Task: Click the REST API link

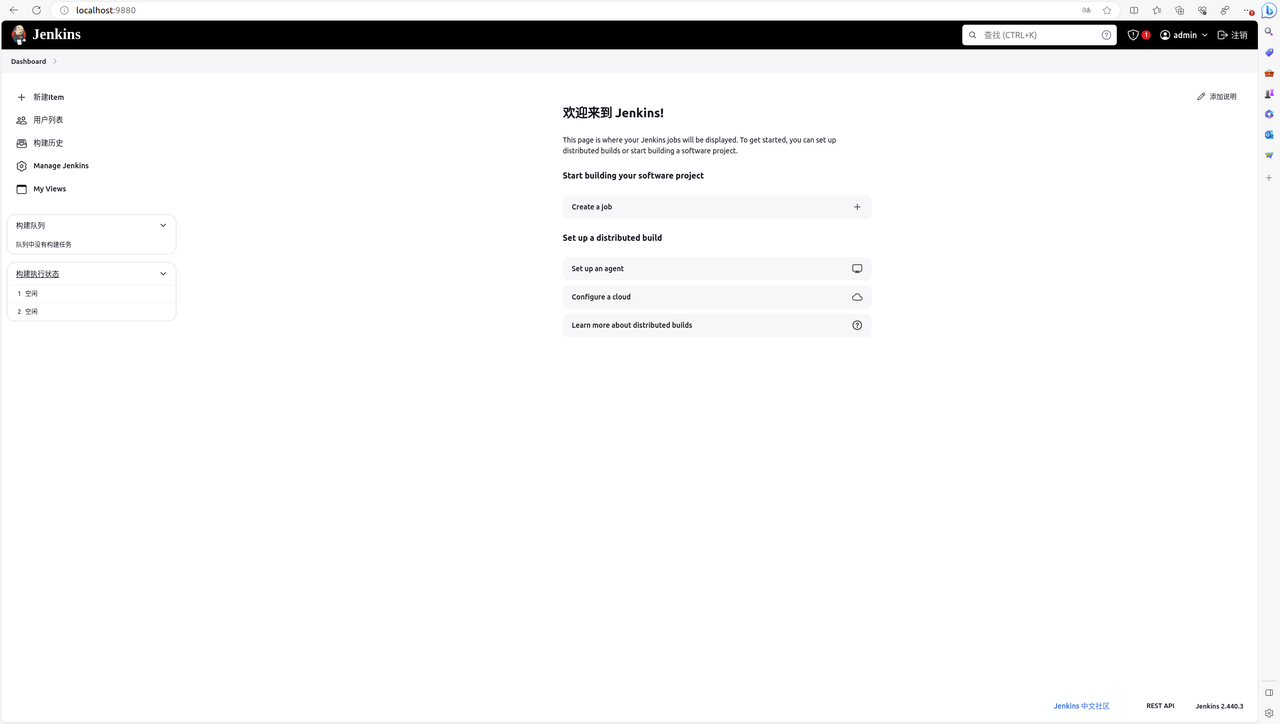Action: [x=1160, y=705]
